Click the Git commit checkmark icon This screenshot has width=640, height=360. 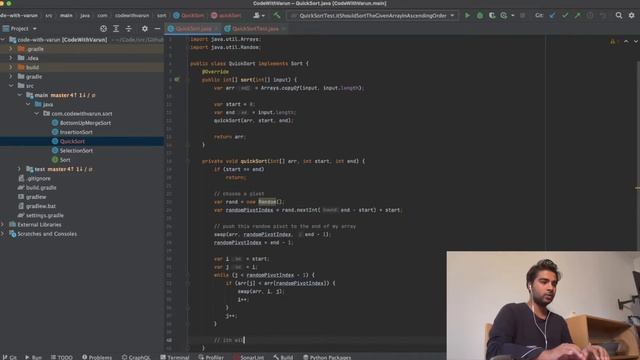pos(565,16)
